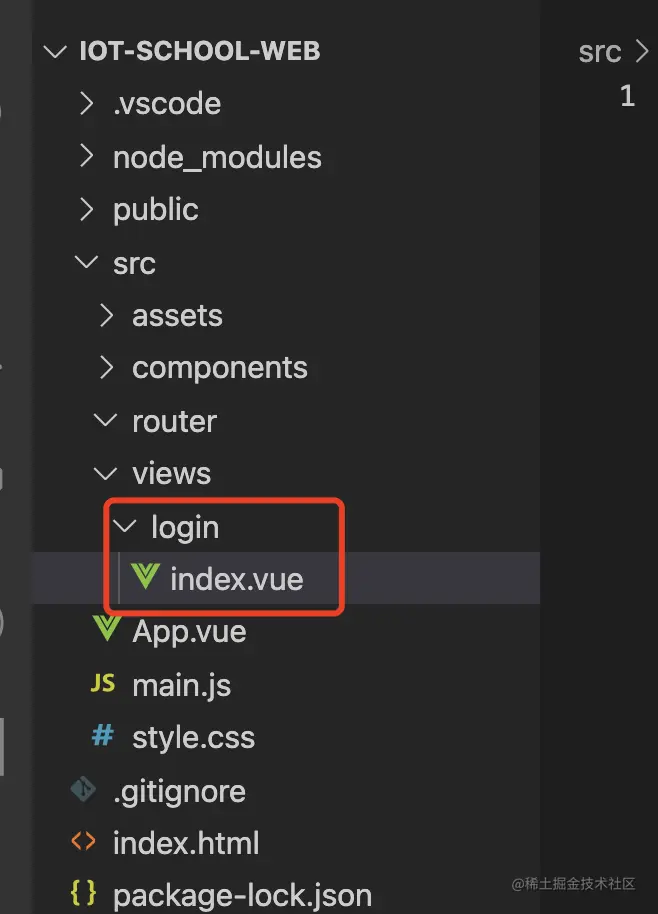Select the .vscode folder name
The width and height of the screenshot is (658, 914).
[x=167, y=104]
